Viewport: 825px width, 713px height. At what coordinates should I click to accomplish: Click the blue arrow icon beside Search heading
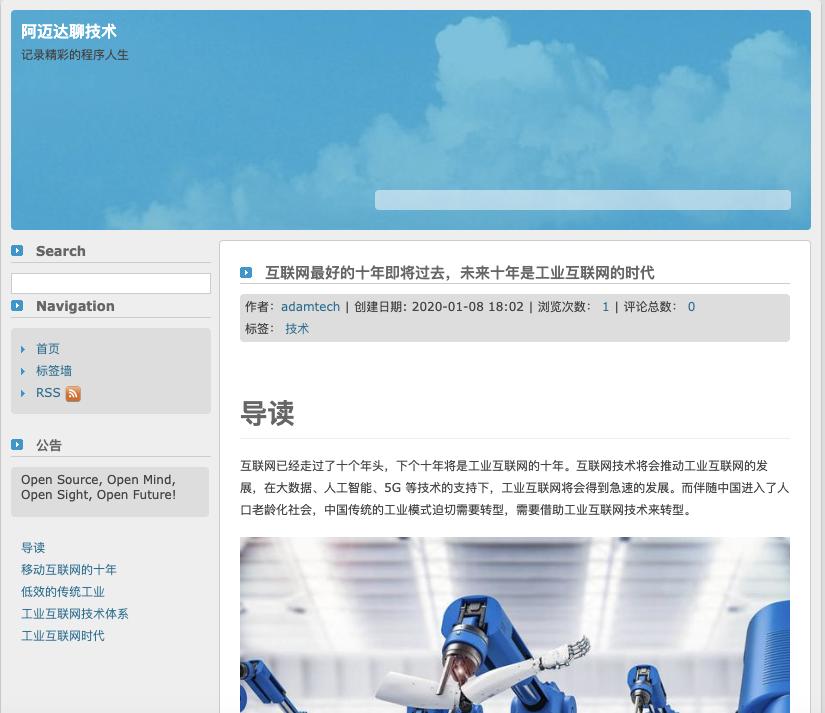(x=17, y=250)
